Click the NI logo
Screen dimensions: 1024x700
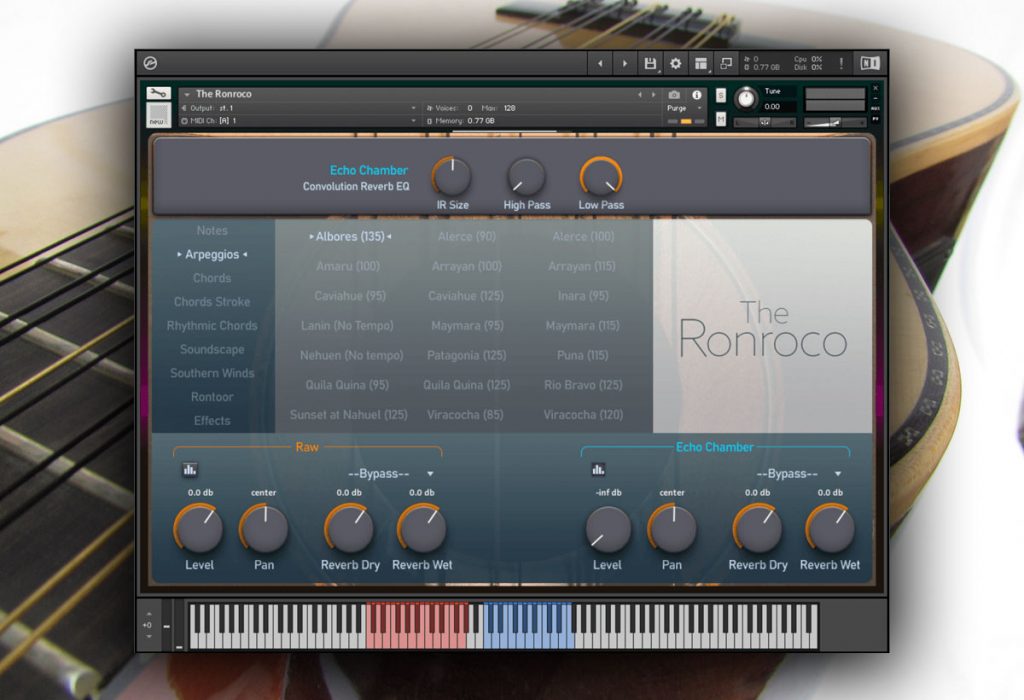(x=870, y=63)
